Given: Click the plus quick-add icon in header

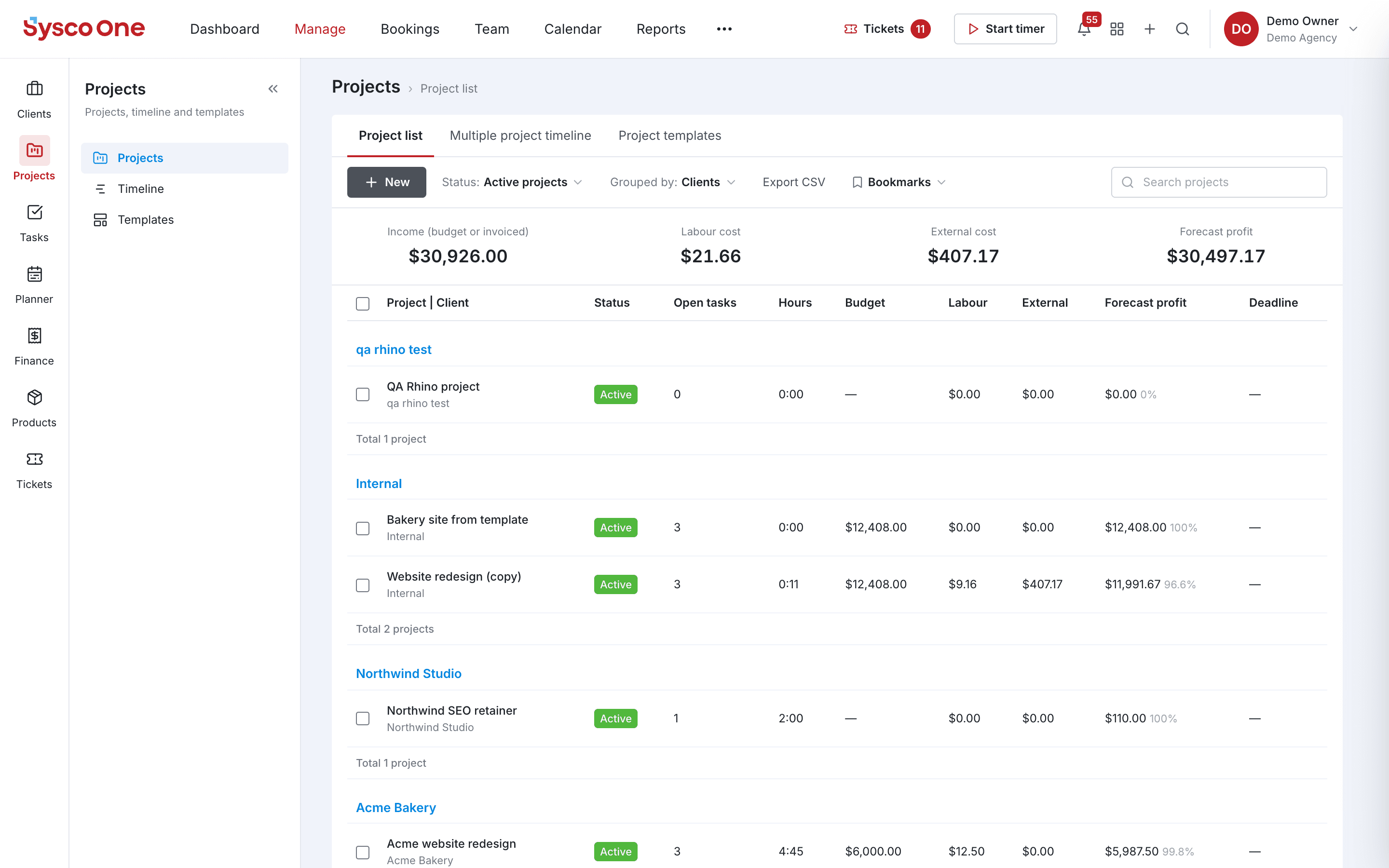Looking at the screenshot, I should (x=1149, y=29).
